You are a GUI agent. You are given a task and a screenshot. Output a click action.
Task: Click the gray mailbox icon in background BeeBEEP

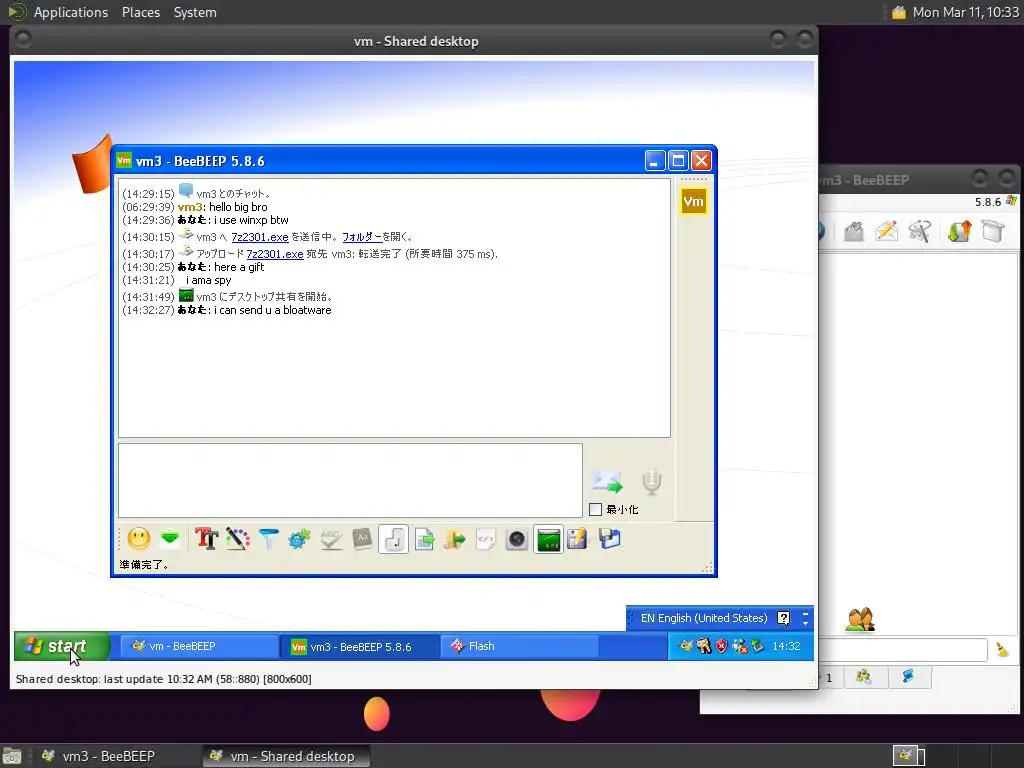854,231
